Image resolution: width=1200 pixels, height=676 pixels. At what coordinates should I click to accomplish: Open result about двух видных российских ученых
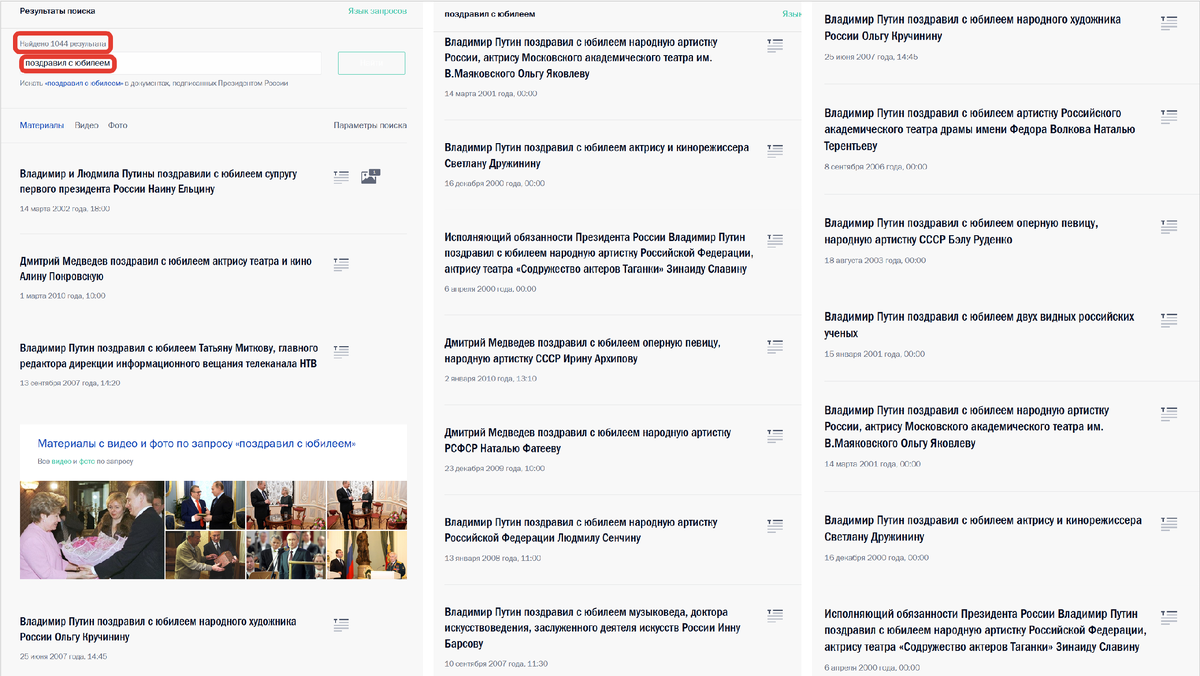(980, 325)
